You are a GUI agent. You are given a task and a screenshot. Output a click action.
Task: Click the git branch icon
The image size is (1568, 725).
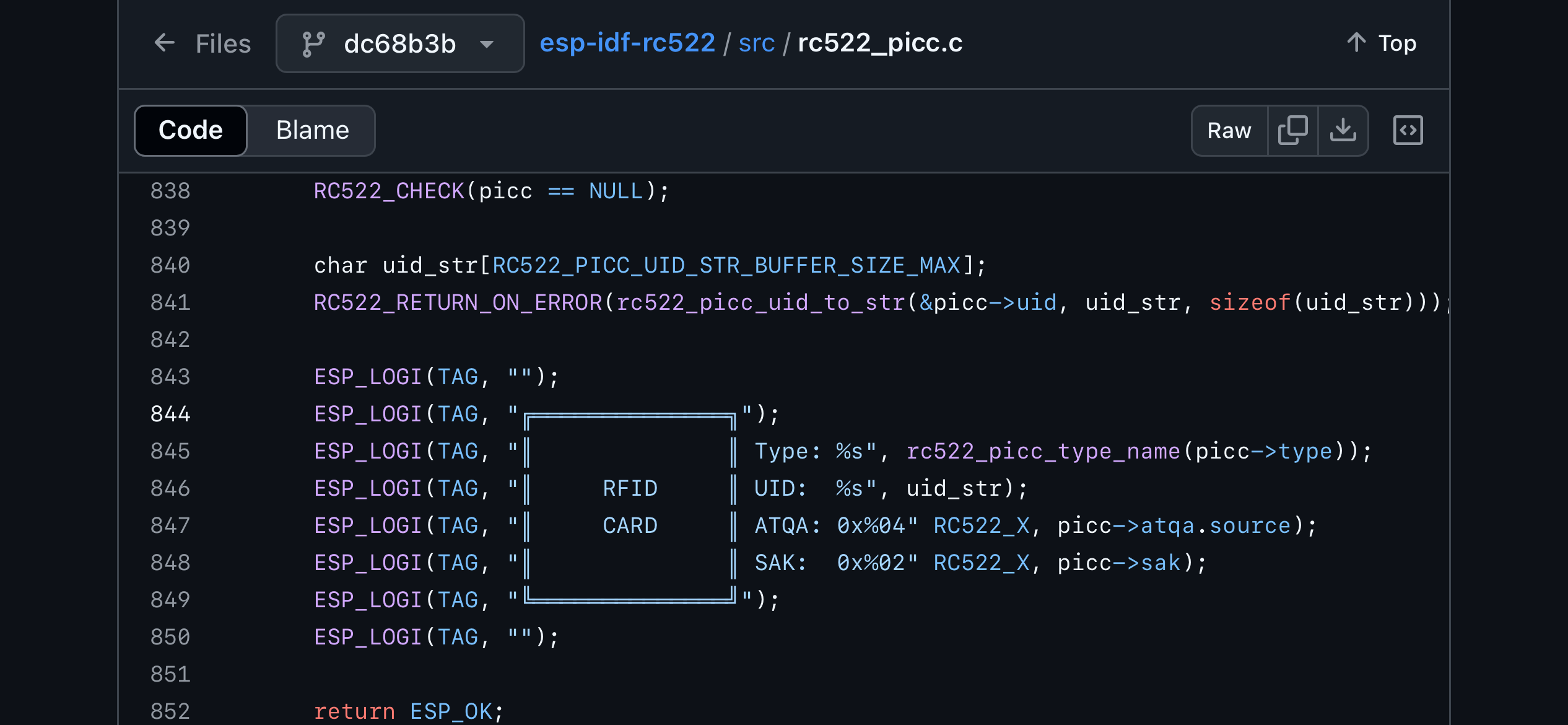[x=313, y=44]
